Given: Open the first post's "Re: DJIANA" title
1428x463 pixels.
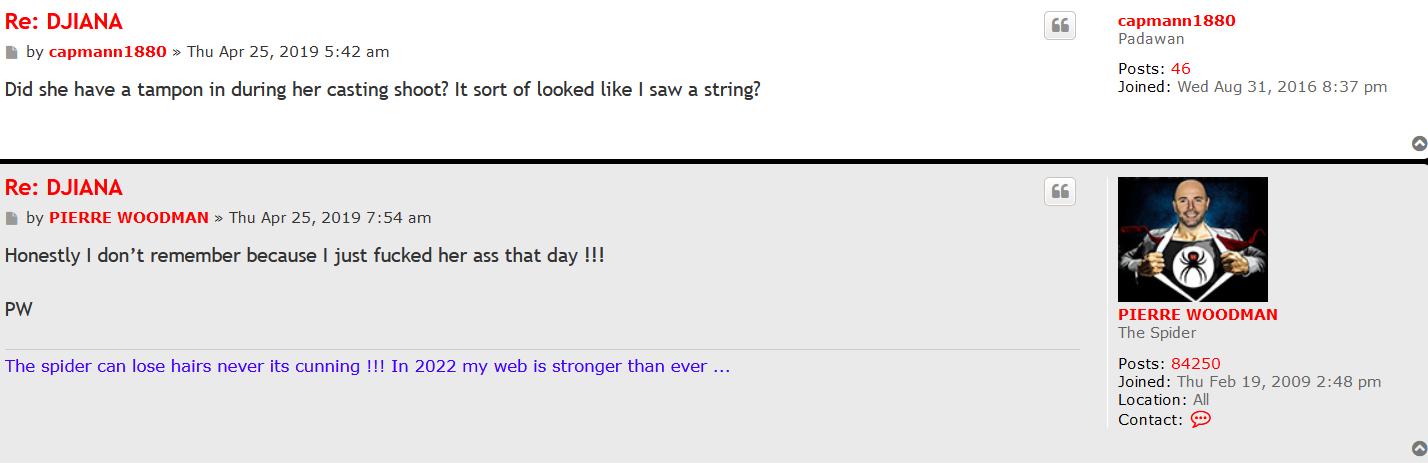Looking at the screenshot, I should pos(63,21).
